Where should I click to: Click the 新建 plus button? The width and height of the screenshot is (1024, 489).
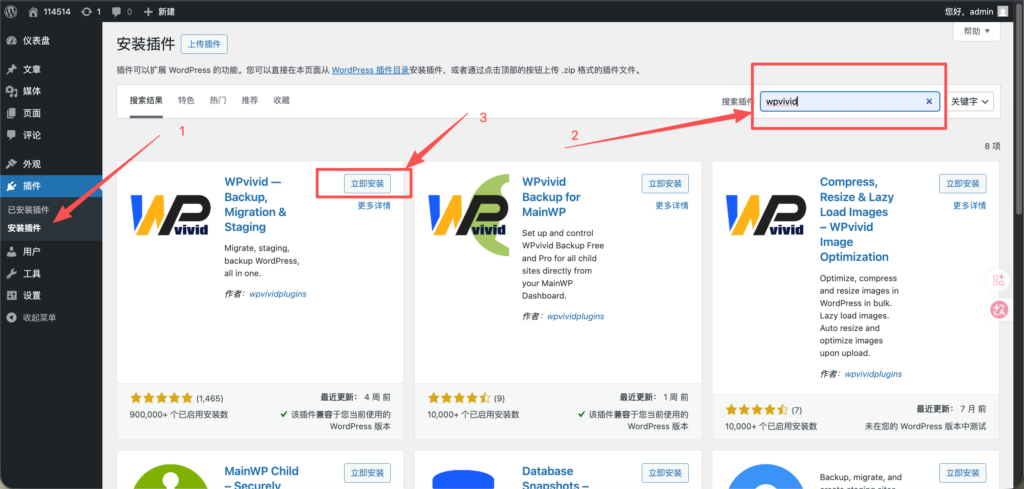pyautogui.click(x=159, y=12)
